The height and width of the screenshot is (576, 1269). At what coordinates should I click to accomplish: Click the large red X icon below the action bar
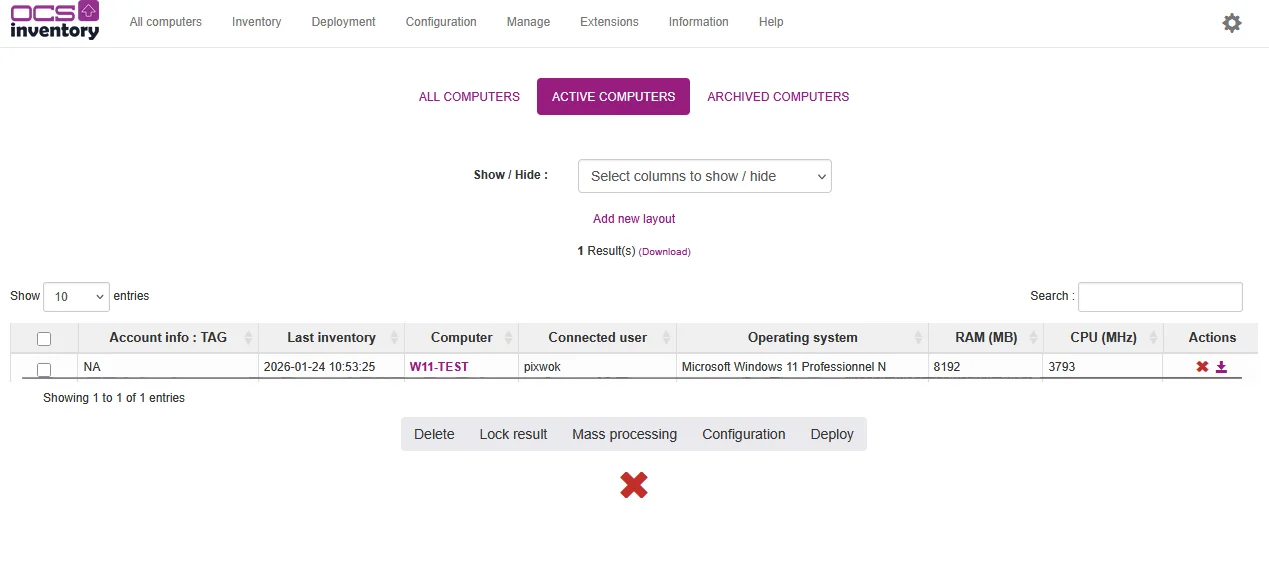633,486
